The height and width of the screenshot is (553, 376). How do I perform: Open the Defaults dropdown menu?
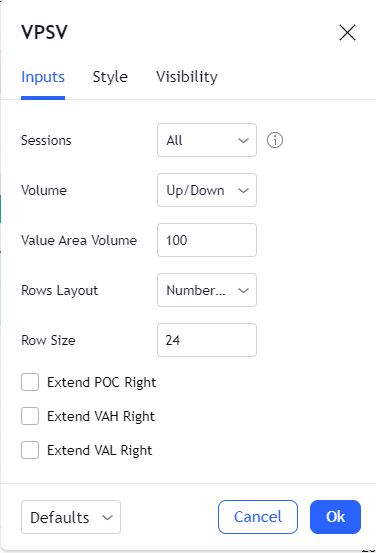[71, 517]
